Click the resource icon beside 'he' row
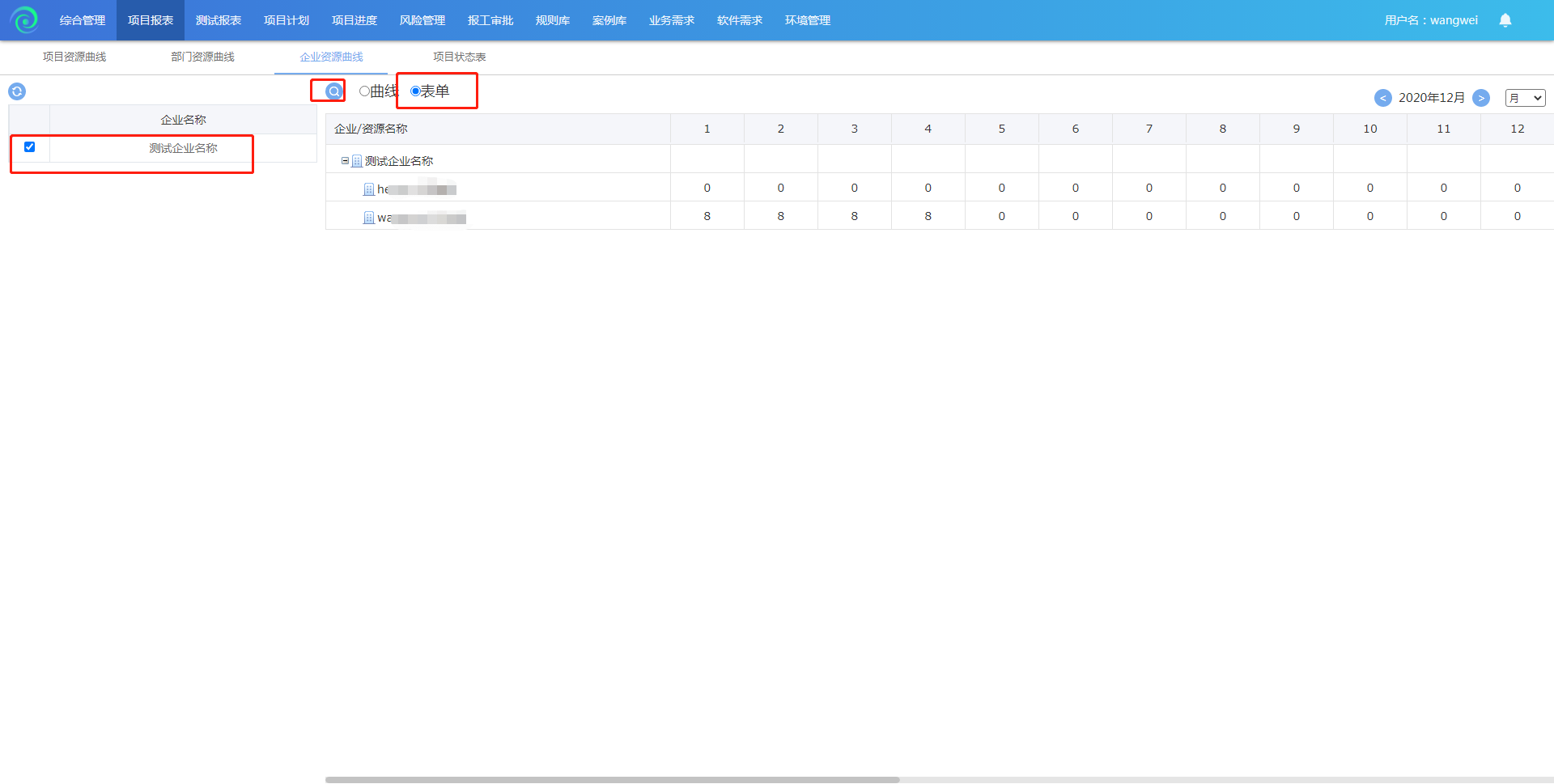Image resolution: width=1554 pixels, height=784 pixels. click(369, 189)
